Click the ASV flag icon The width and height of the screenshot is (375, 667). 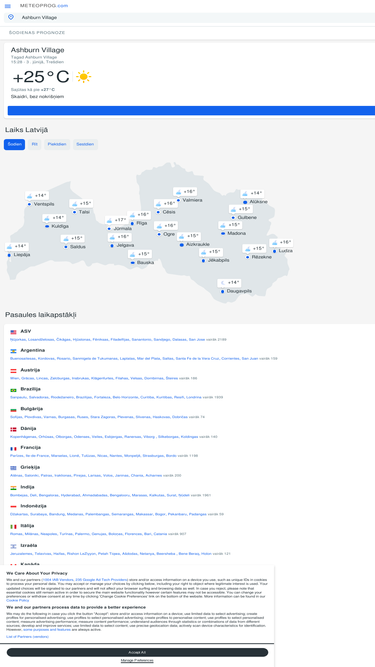pyautogui.click(x=13, y=332)
